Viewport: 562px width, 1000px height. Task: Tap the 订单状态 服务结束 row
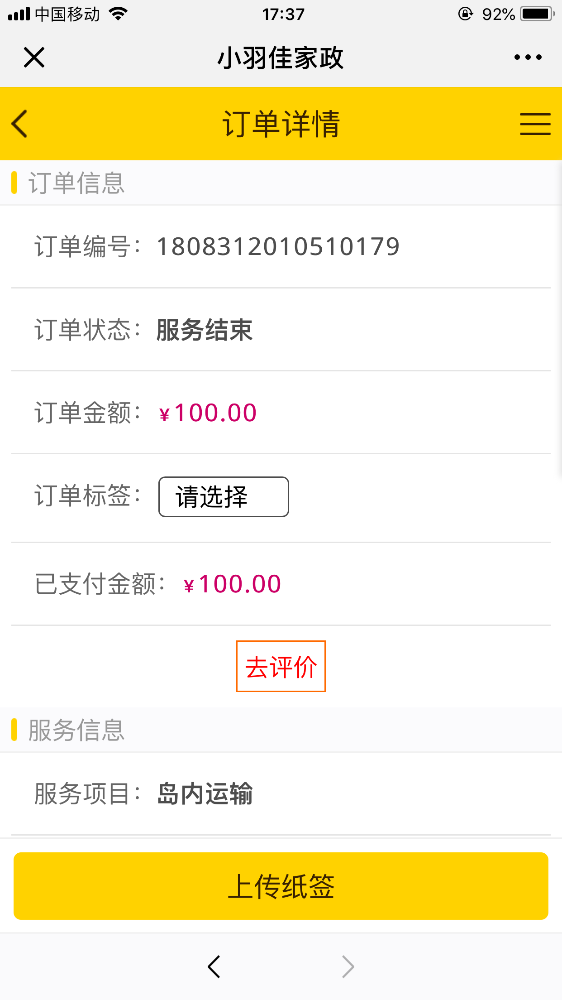(x=281, y=330)
